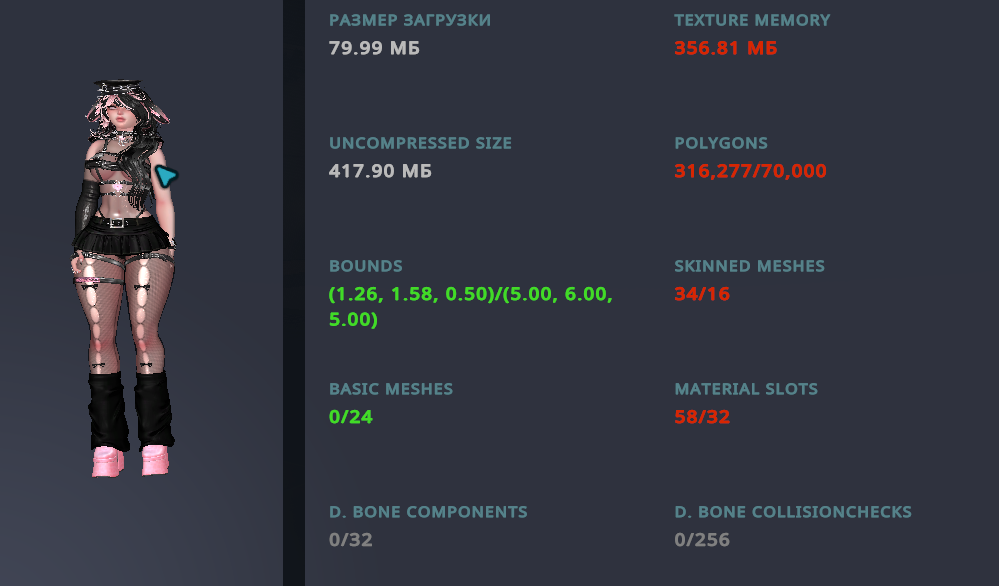
Task: Click the green Bounds dimensions text
Action: point(471,306)
